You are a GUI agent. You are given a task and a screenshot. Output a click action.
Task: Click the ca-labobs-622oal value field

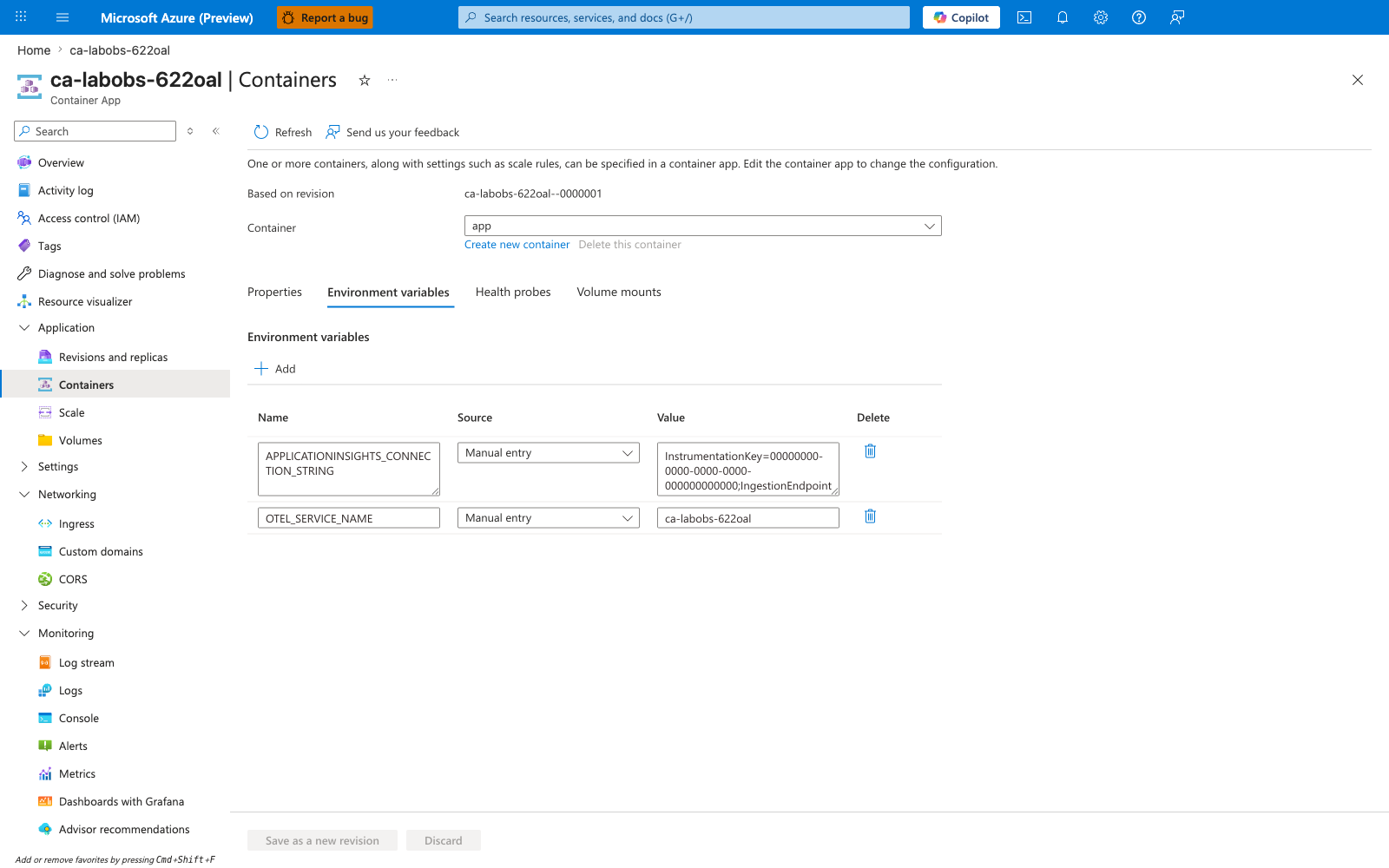tap(748, 518)
